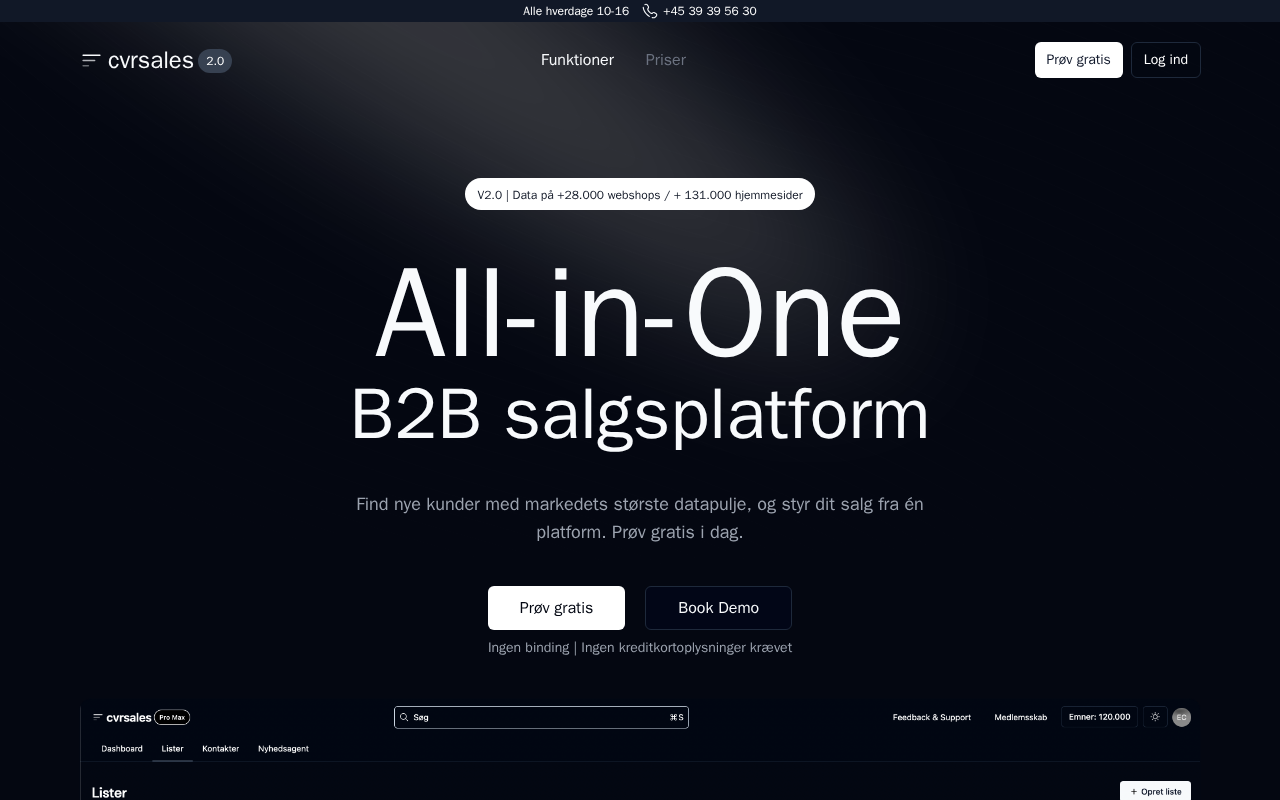The height and width of the screenshot is (800, 1280).
Task: Click the Pro Max badge in preview
Action: (x=172, y=717)
